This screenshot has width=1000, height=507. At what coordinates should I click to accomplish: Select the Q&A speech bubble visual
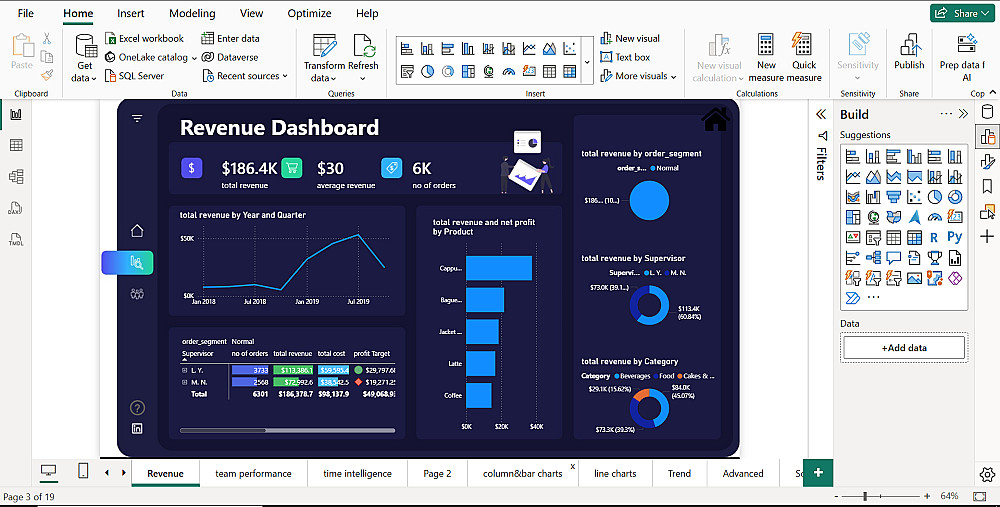coord(893,258)
